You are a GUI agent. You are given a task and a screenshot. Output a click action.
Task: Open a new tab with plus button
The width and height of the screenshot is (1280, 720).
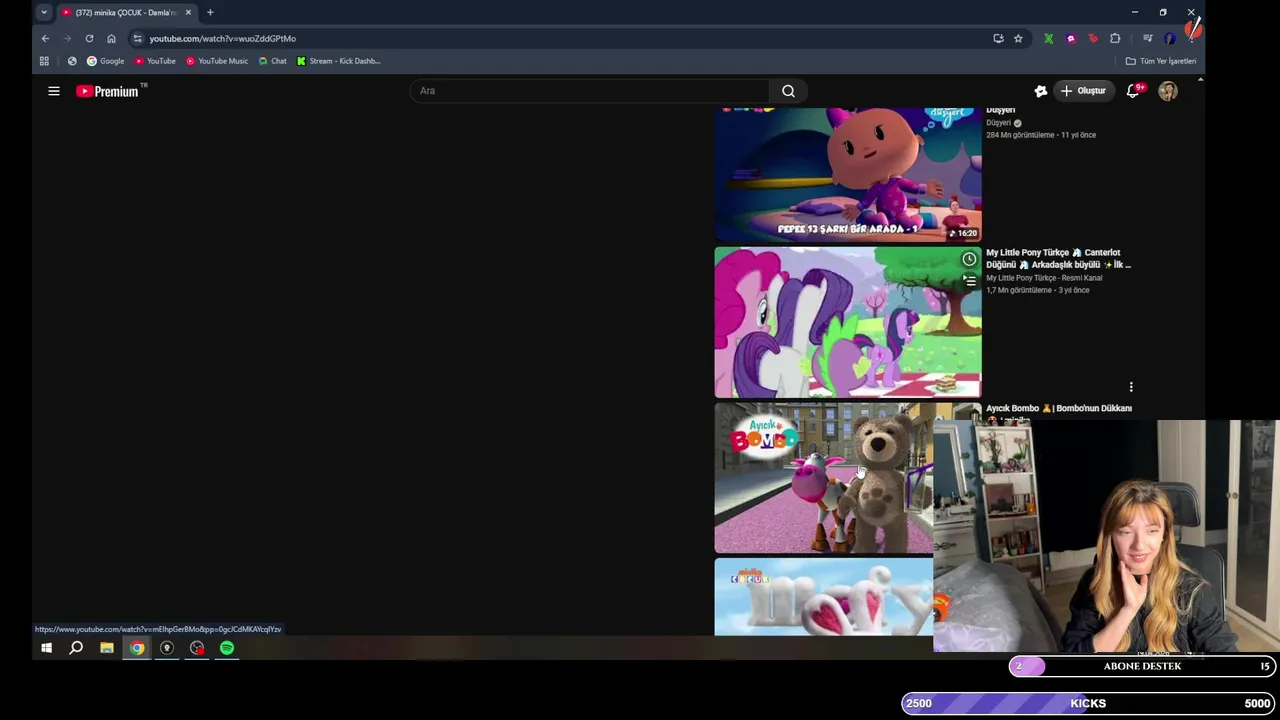[x=210, y=12]
